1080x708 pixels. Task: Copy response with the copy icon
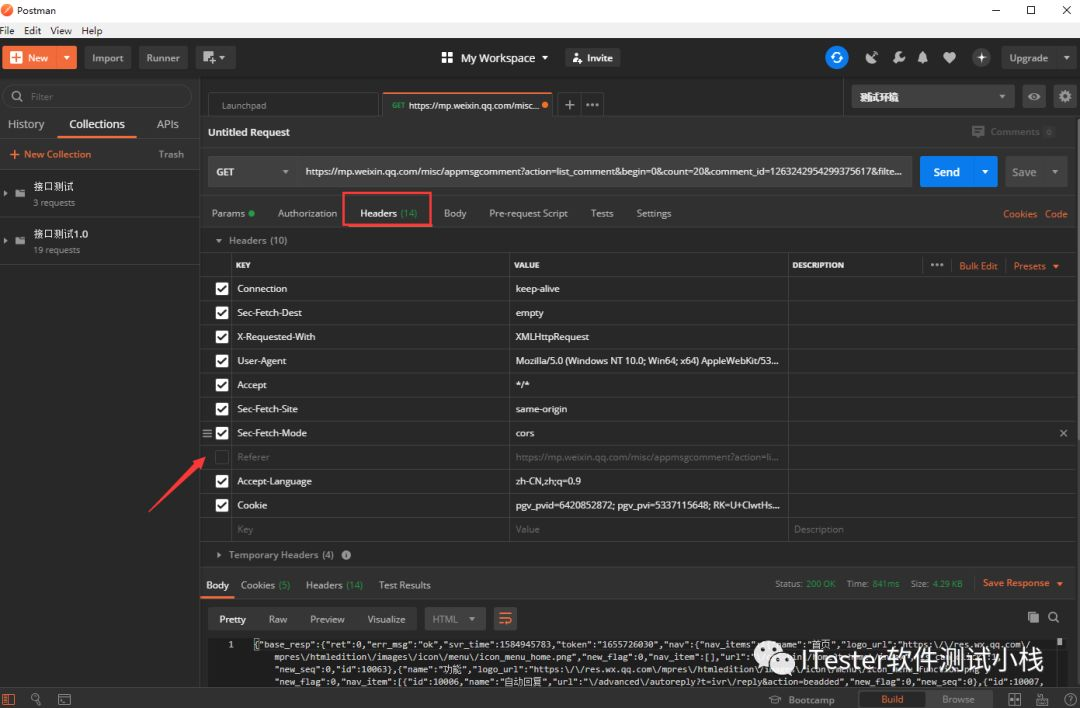click(1033, 617)
